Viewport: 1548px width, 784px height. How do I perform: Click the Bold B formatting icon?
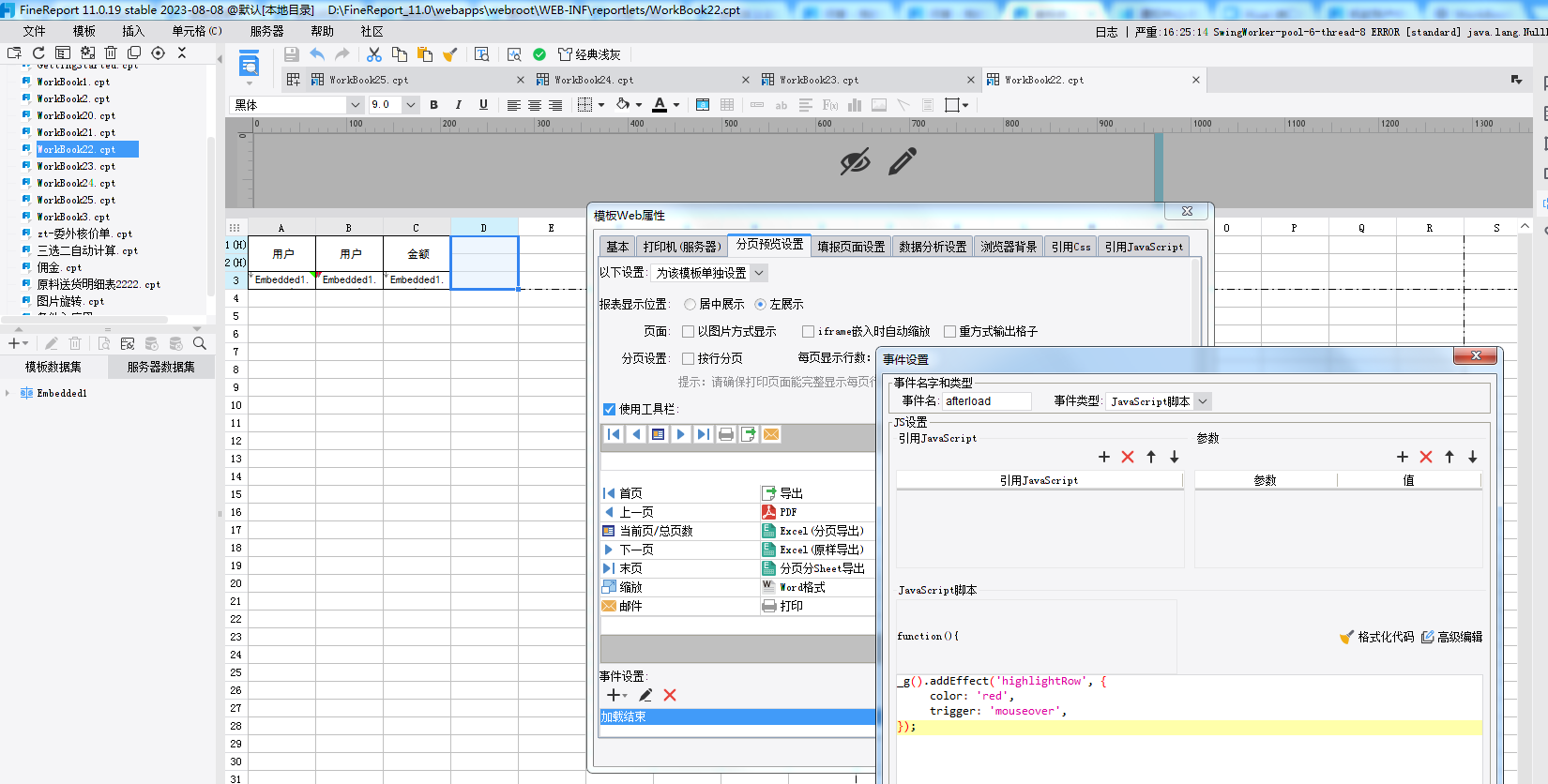(x=433, y=105)
